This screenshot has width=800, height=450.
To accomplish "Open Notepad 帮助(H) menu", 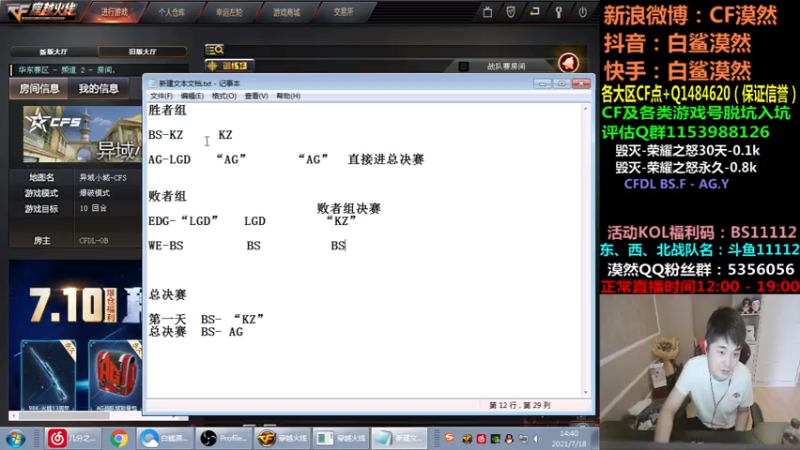I will [288, 96].
